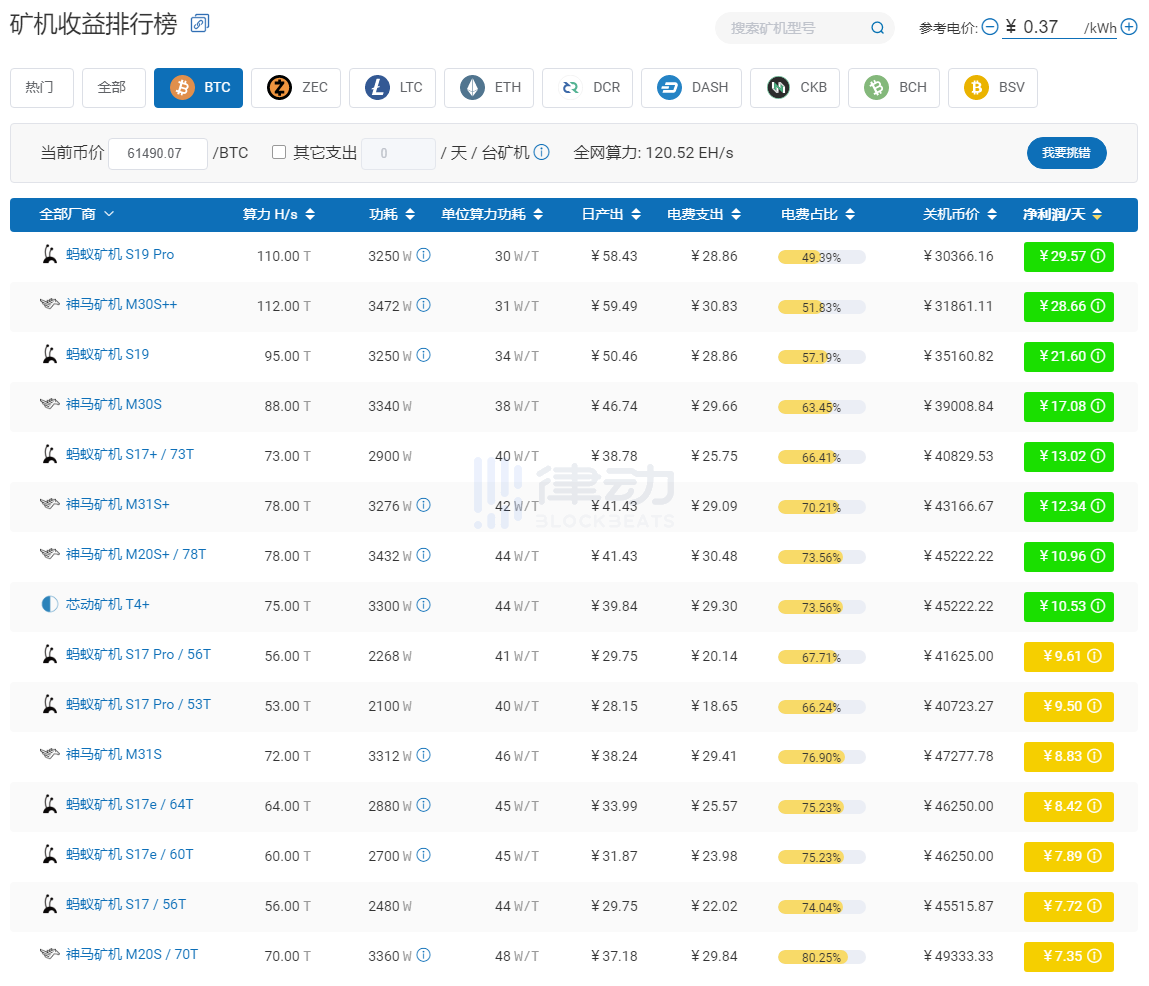Viewport: 1149px width, 986px height.
Task: Switch to the 全部 tab
Action: click(114, 88)
